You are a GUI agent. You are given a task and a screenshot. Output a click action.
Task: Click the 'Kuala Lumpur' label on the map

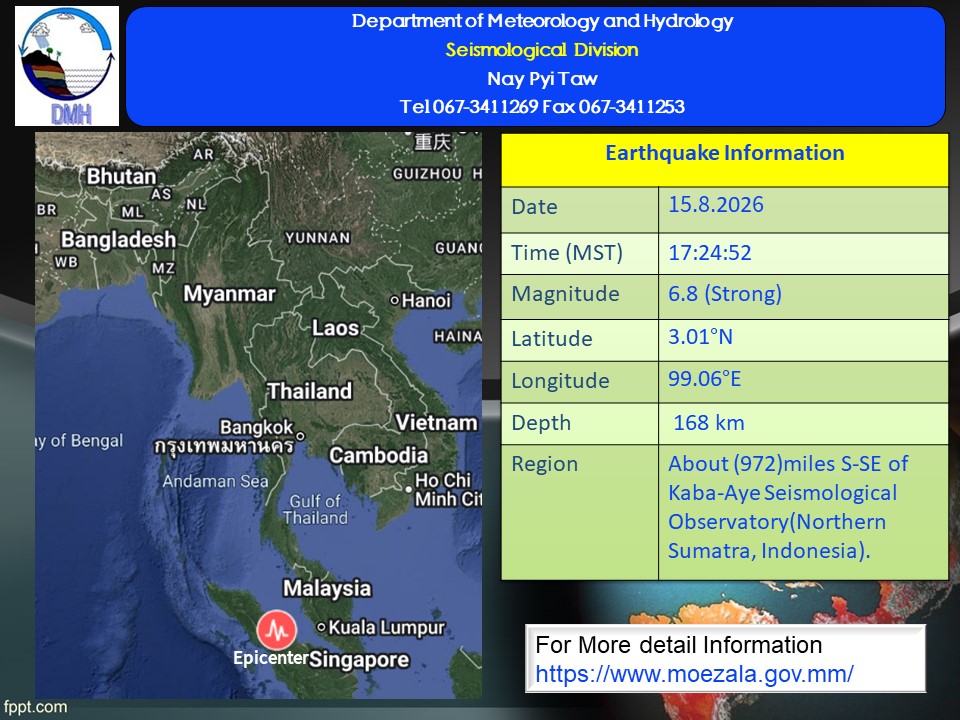coord(386,628)
